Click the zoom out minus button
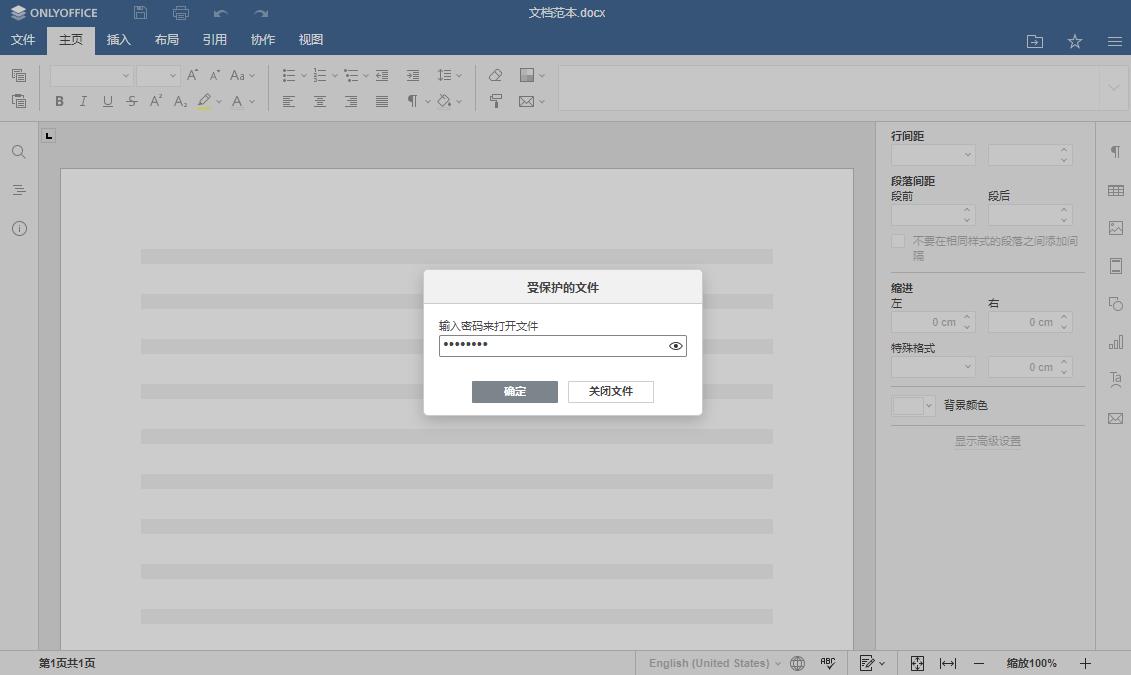Image resolution: width=1131 pixels, height=675 pixels. [x=979, y=663]
